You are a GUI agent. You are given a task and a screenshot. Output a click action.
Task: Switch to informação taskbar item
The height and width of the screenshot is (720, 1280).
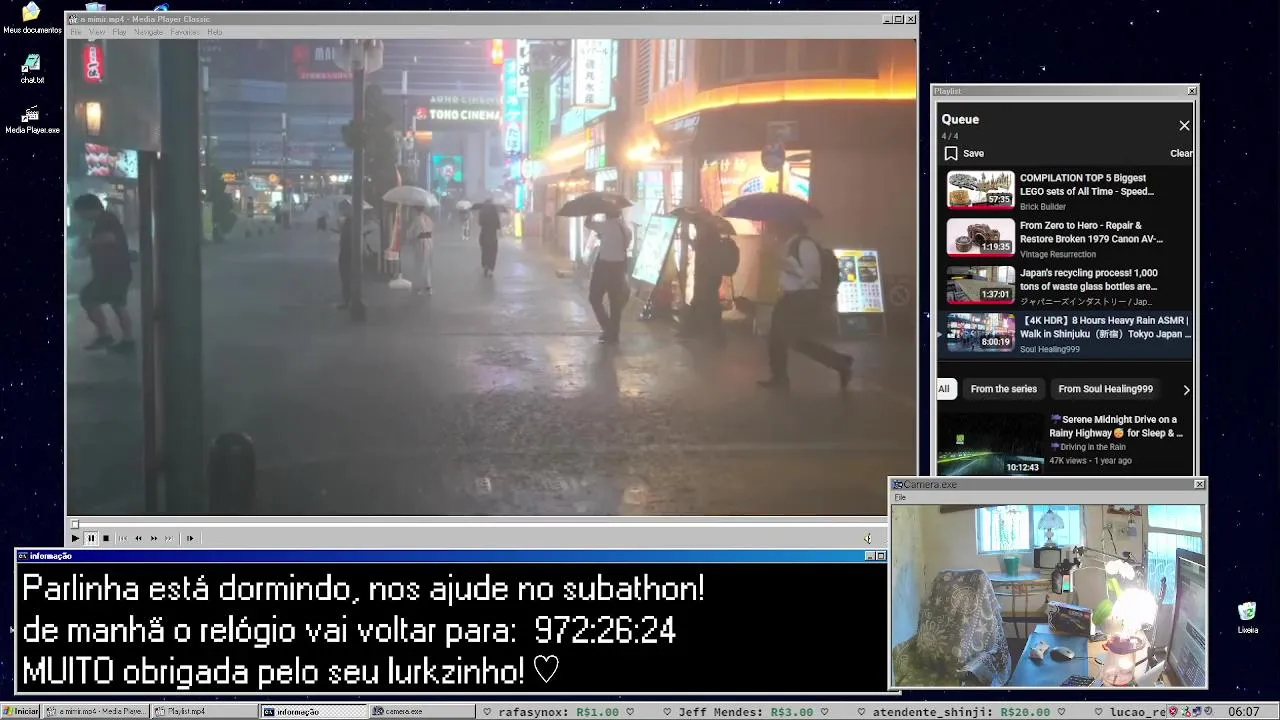314,711
